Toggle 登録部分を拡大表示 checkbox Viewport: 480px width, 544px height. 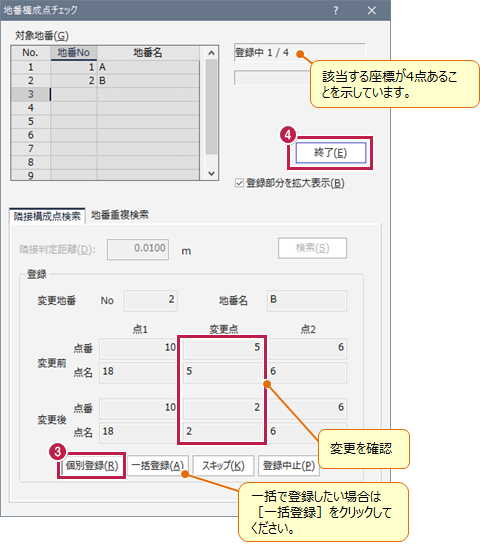click(239, 183)
